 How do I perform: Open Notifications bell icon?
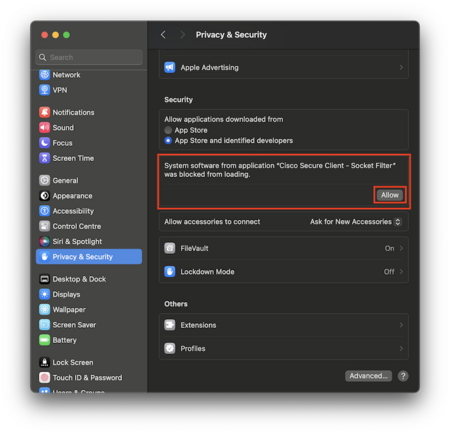[x=44, y=112]
